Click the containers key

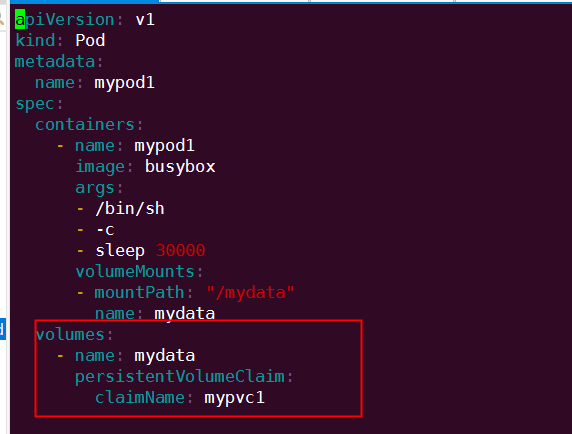pos(85,125)
